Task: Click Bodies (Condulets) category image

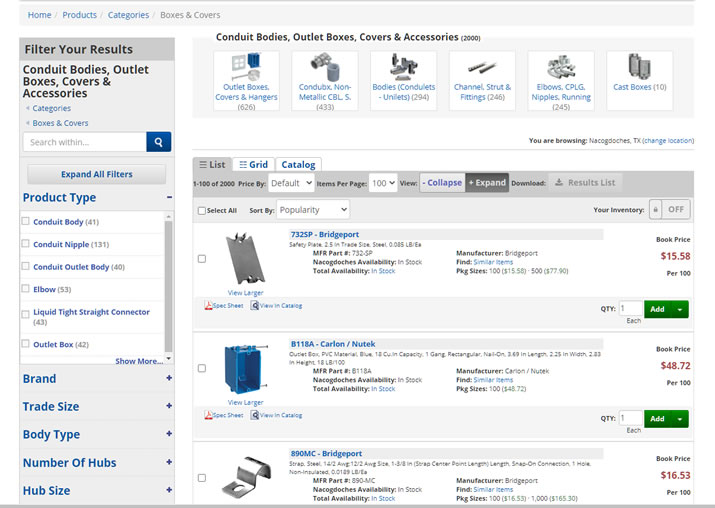Action: pos(403,67)
